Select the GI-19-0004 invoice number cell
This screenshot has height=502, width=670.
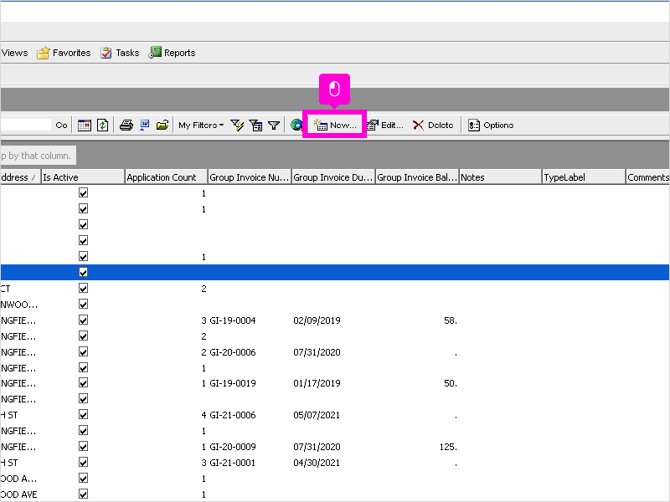pyautogui.click(x=232, y=320)
